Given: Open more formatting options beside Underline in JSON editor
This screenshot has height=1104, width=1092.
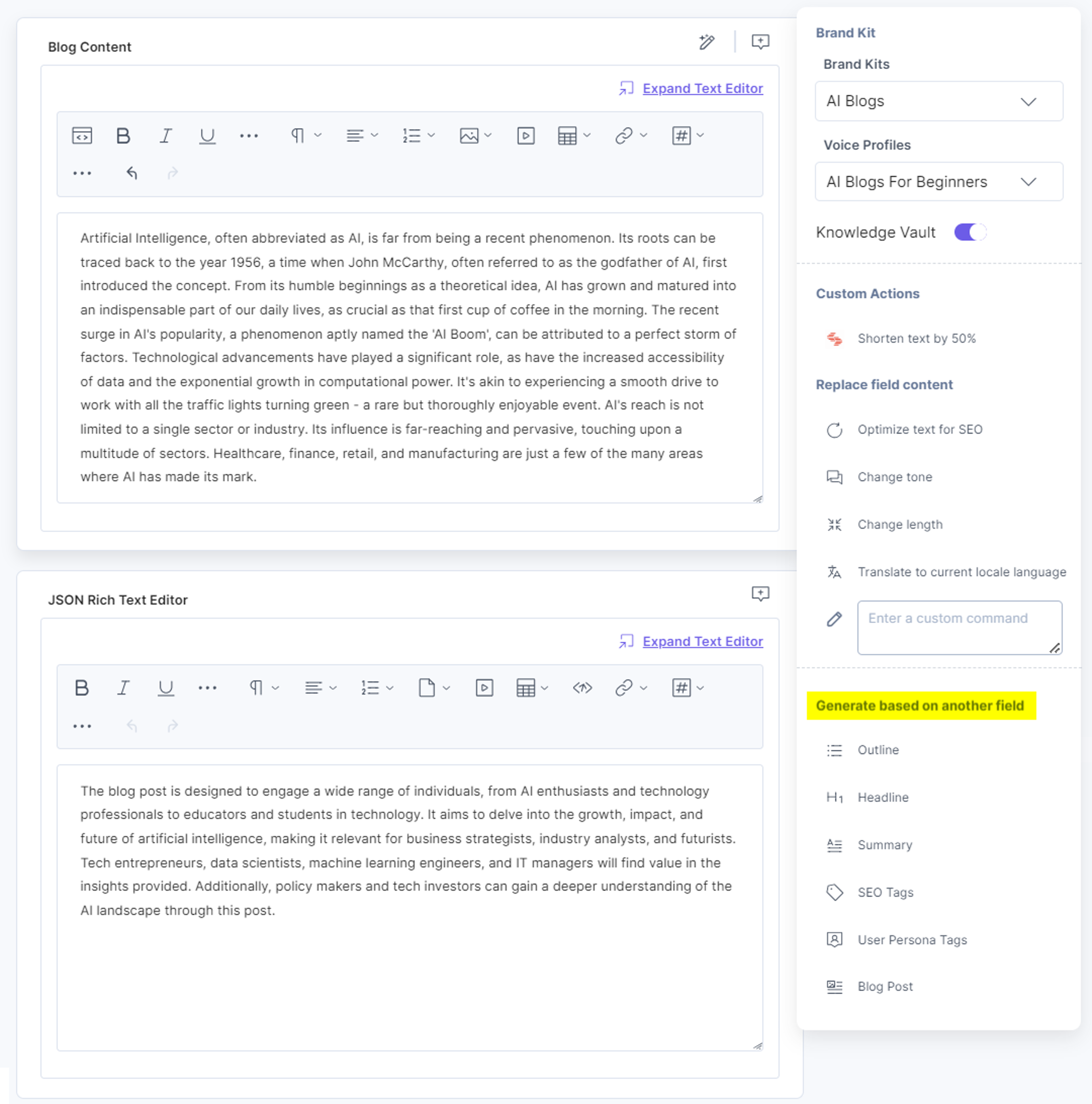Looking at the screenshot, I should (x=207, y=688).
